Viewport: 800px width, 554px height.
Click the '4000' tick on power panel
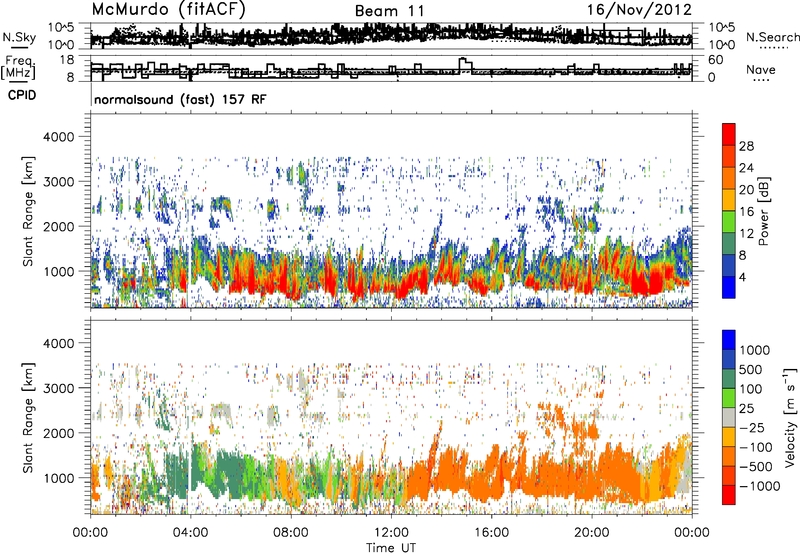click(60, 137)
